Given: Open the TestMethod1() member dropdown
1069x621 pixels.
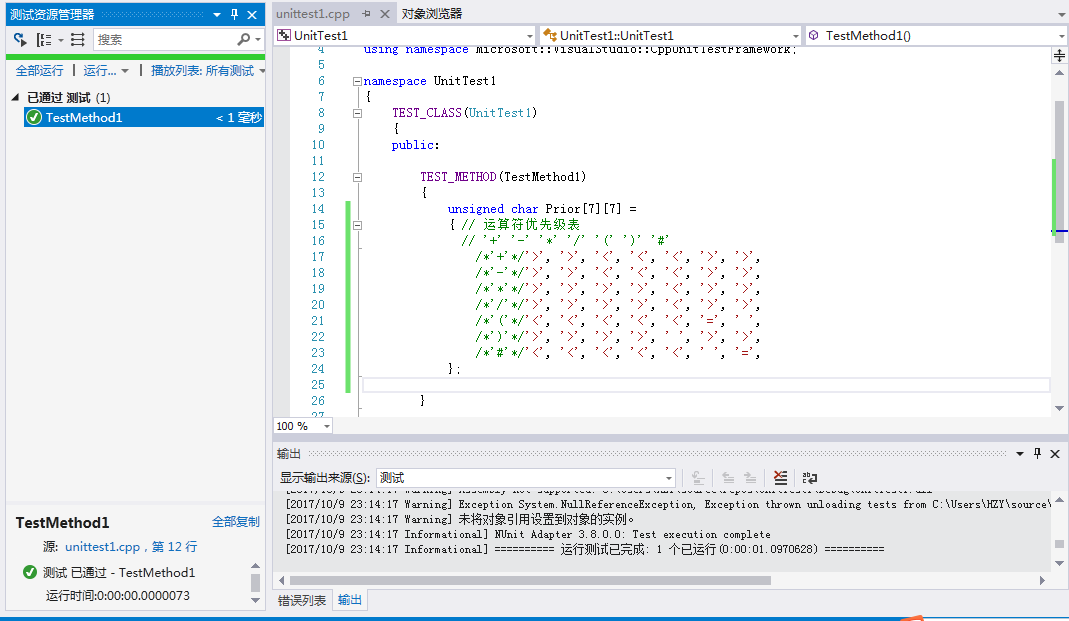Looking at the screenshot, I should pyautogui.click(x=1061, y=35).
